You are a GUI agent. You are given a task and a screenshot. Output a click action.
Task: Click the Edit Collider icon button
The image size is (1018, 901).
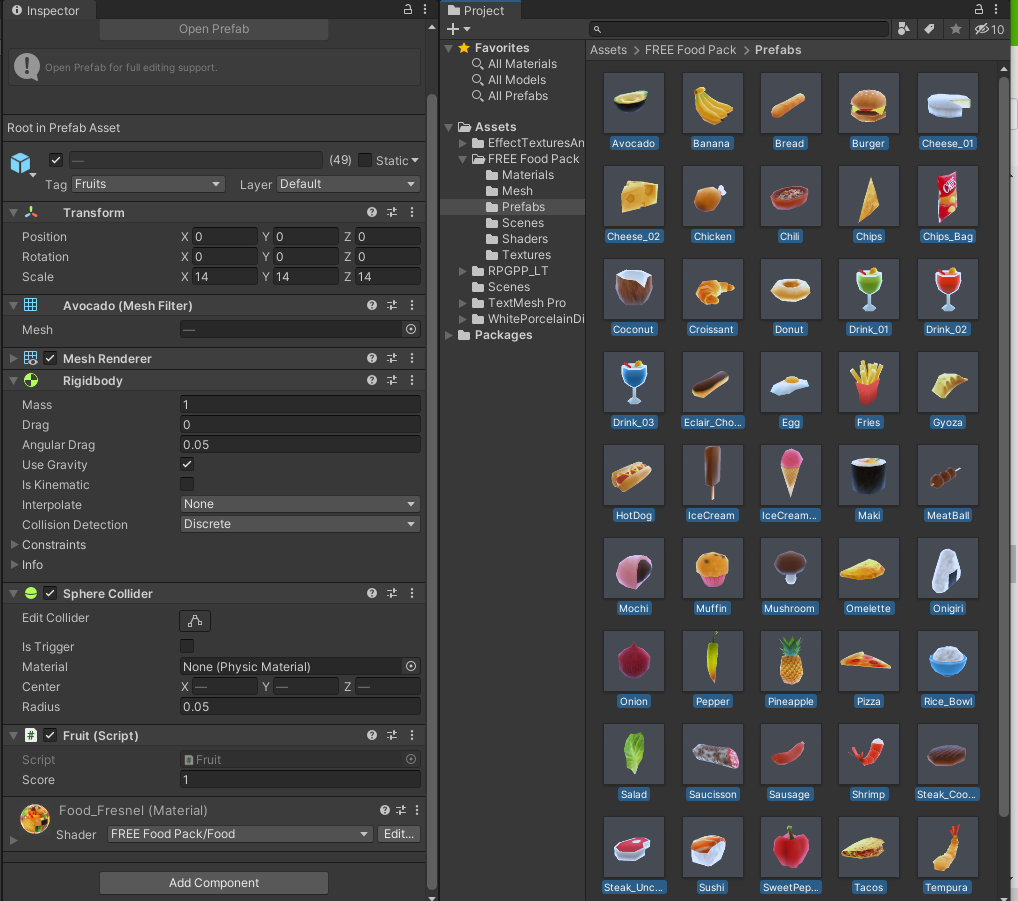pos(195,621)
